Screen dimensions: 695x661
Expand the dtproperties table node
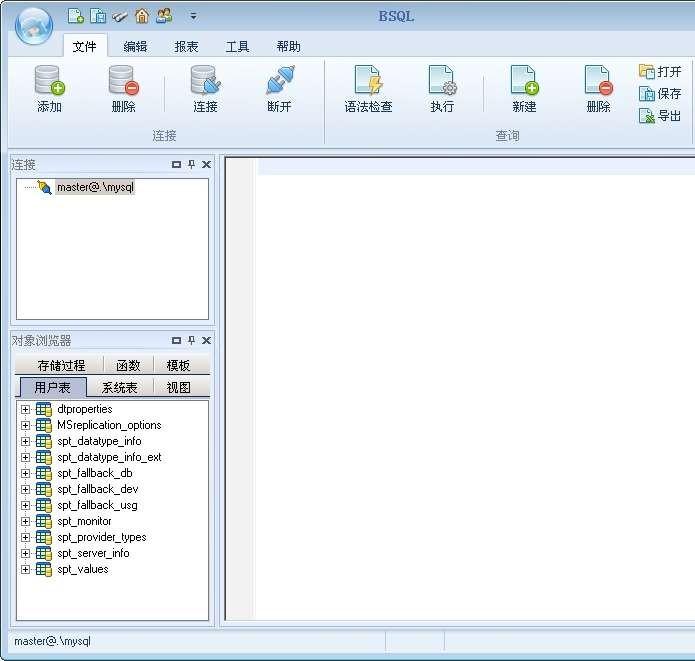pyautogui.click(x=25, y=409)
